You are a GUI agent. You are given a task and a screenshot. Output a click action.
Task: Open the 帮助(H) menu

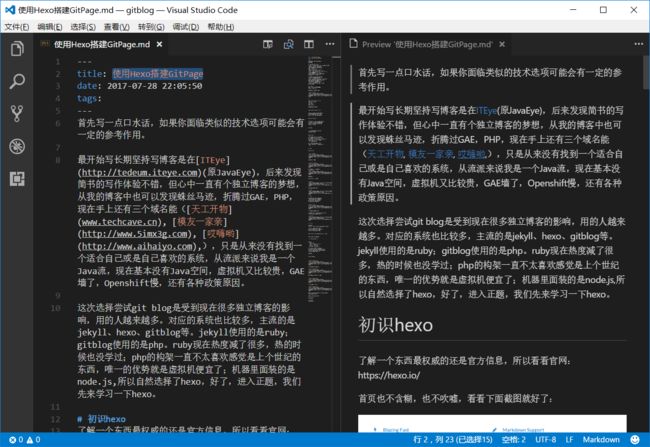(221, 27)
